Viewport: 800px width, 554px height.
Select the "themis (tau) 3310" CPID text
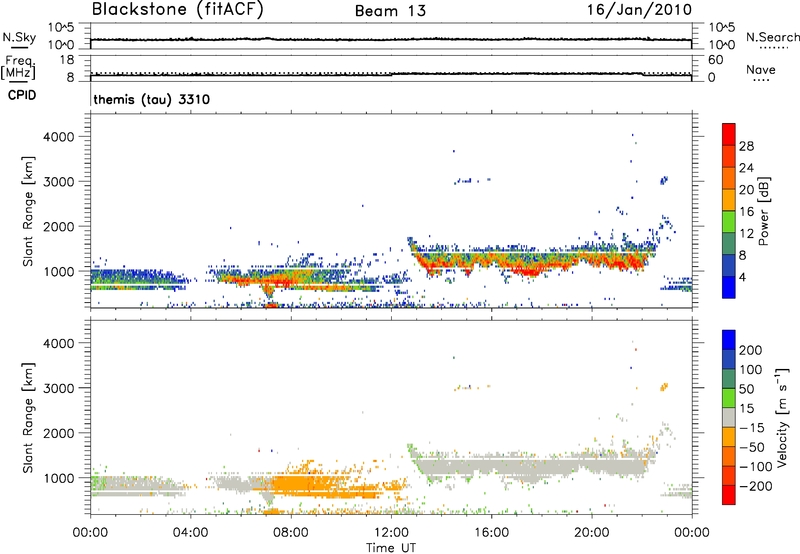coord(152,99)
